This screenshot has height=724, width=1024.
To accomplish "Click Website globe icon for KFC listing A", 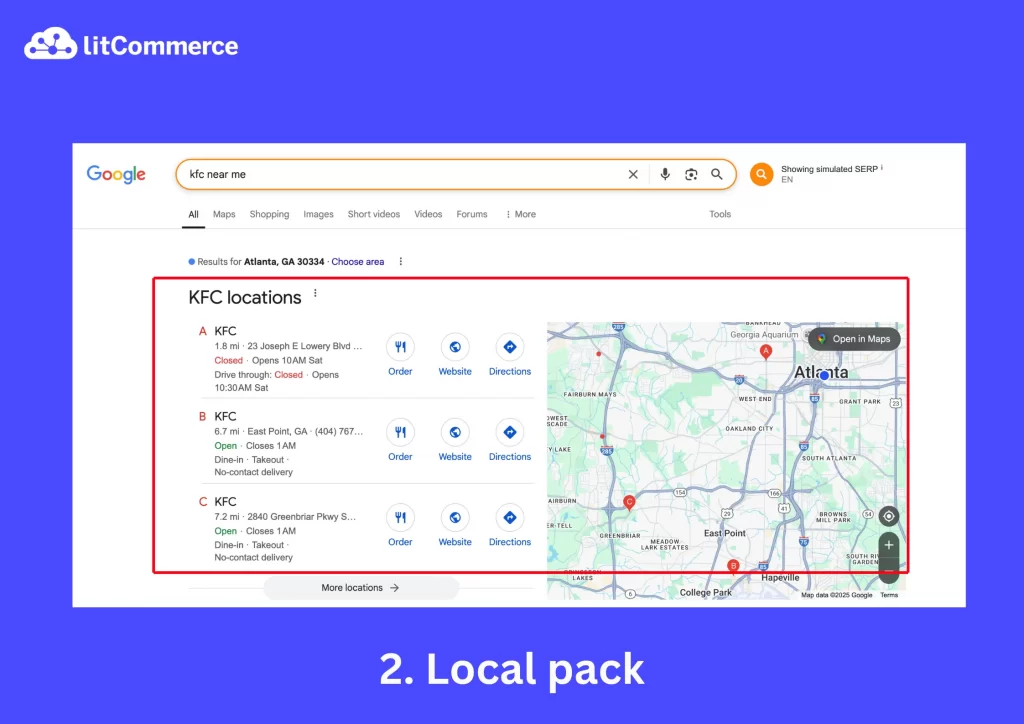I will (x=455, y=347).
